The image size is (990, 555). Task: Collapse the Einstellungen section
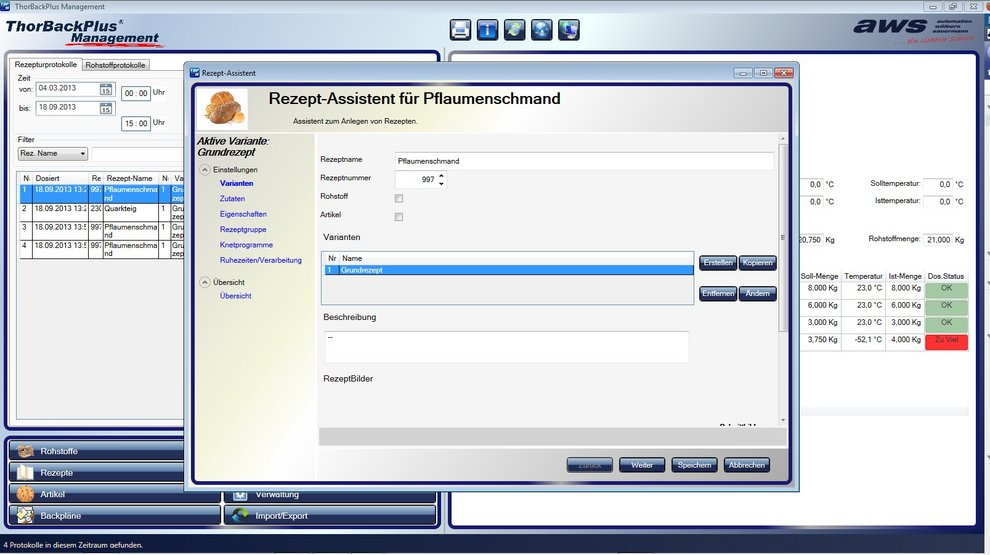(205, 170)
